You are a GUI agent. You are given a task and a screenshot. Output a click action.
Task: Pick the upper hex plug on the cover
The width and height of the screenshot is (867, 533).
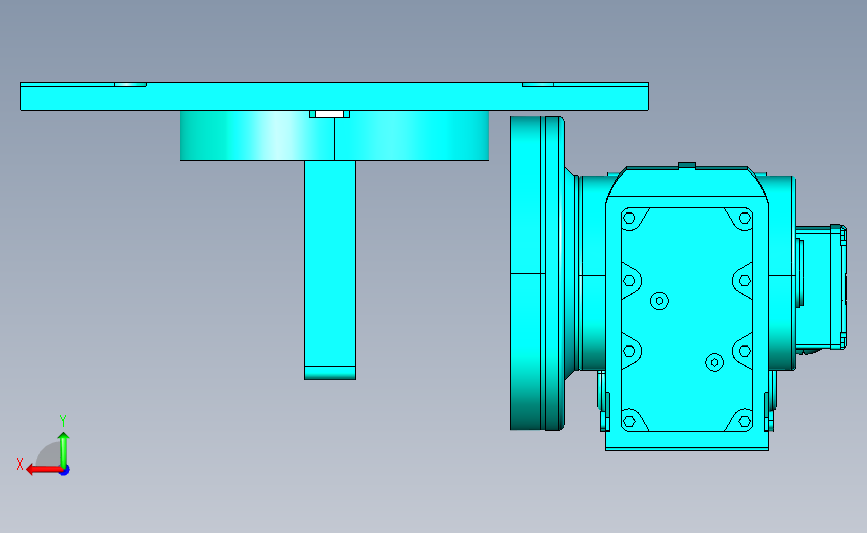pyautogui.click(x=659, y=301)
